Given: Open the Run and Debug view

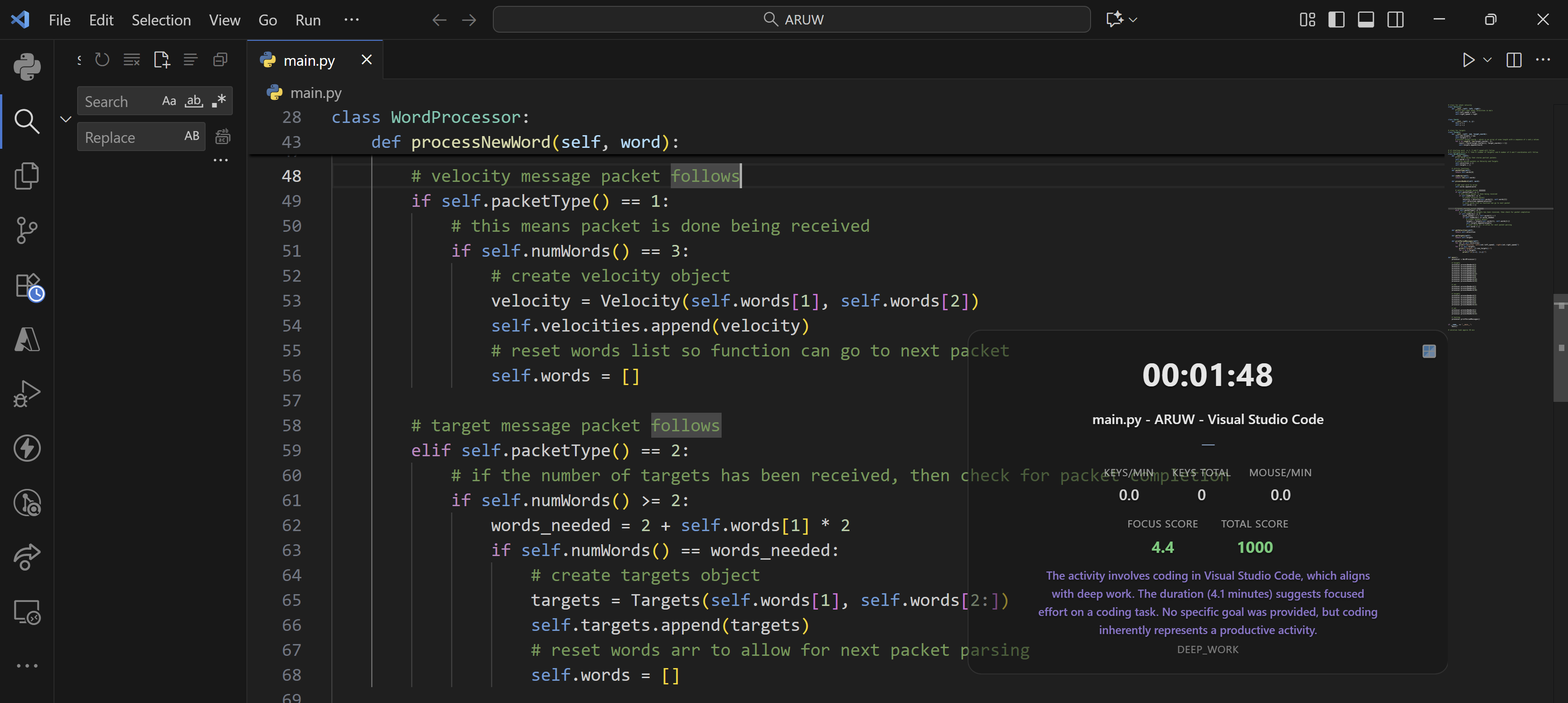Looking at the screenshot, I should [27, 394].
